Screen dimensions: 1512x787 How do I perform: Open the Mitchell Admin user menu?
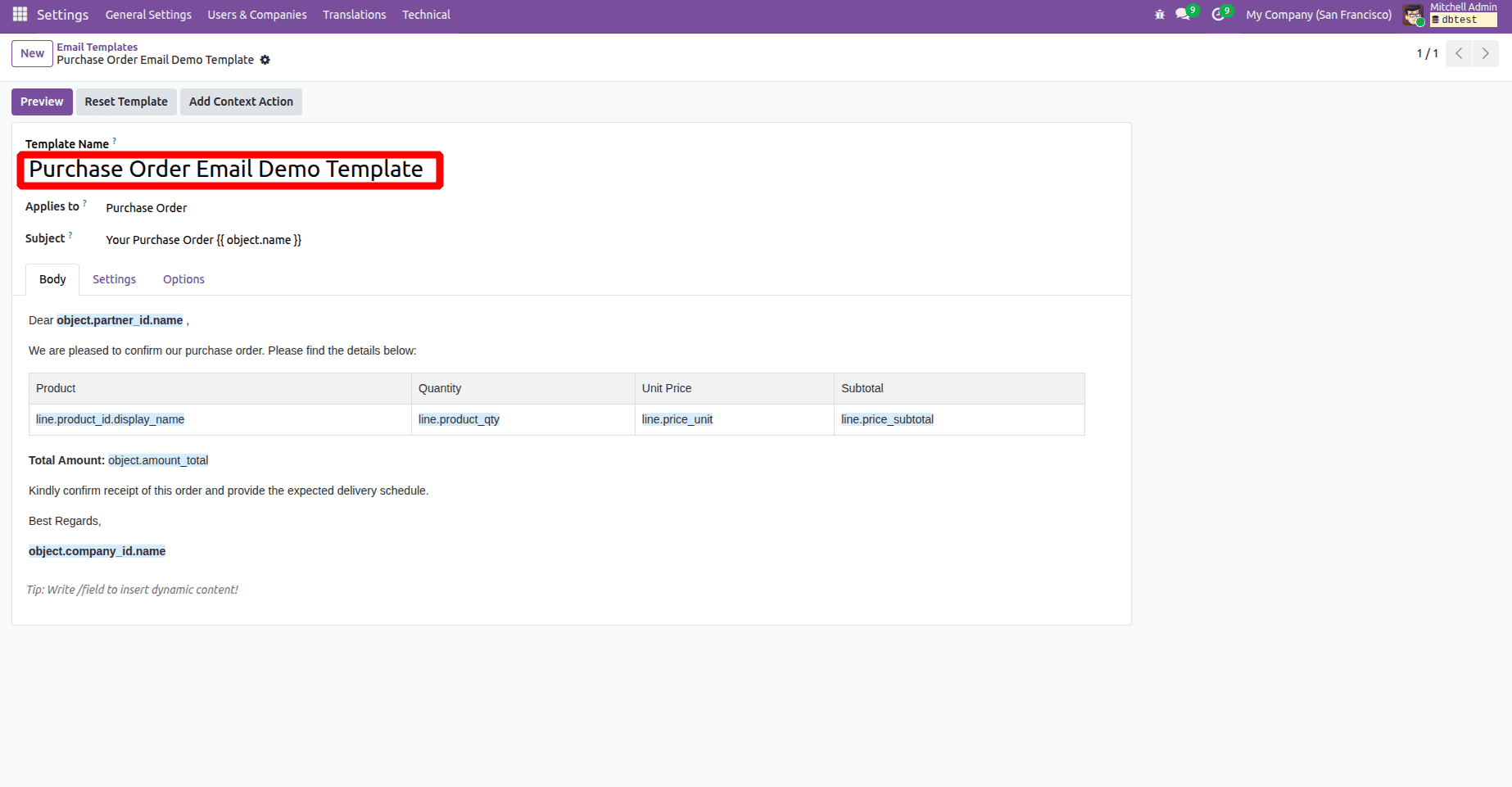point(1463,7)
